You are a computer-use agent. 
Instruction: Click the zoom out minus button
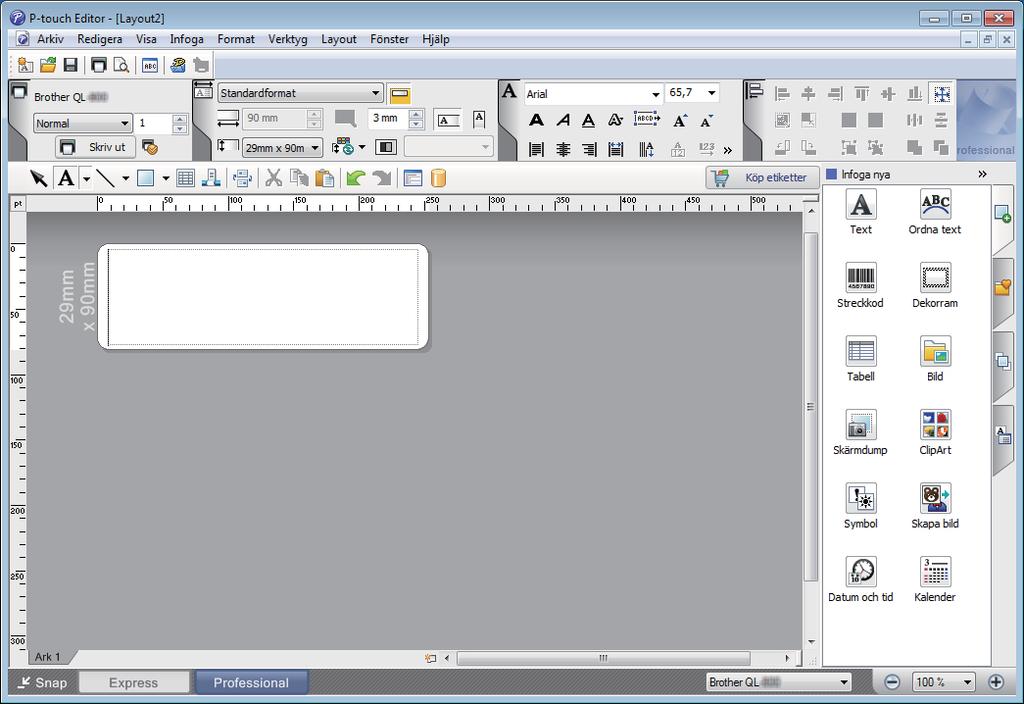tap(891, 682)
